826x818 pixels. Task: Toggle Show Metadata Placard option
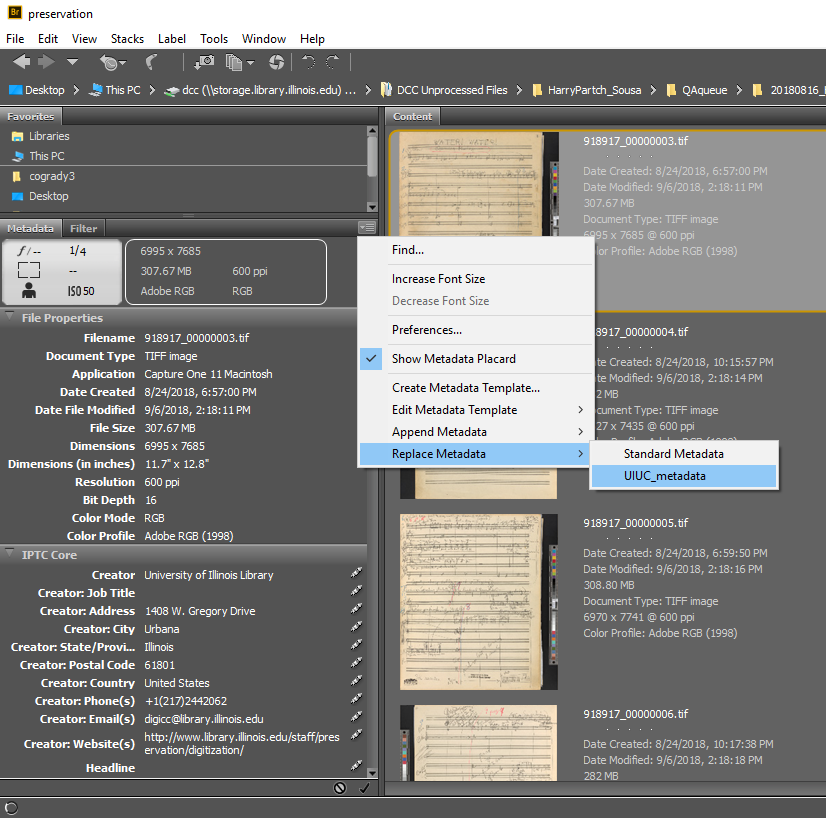454,359
